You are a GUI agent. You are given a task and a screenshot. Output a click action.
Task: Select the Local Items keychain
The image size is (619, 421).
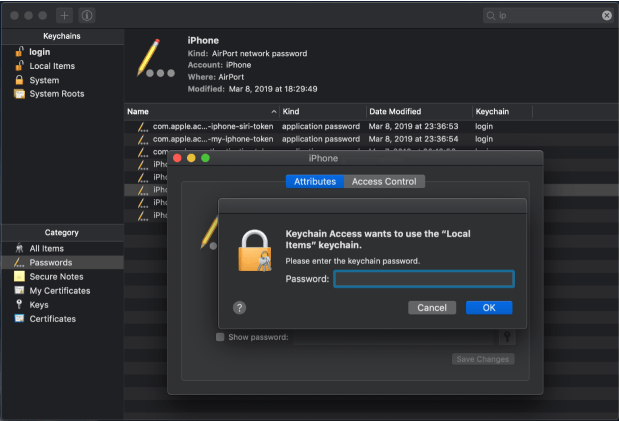pyautogui.click(x=51, y=66)
